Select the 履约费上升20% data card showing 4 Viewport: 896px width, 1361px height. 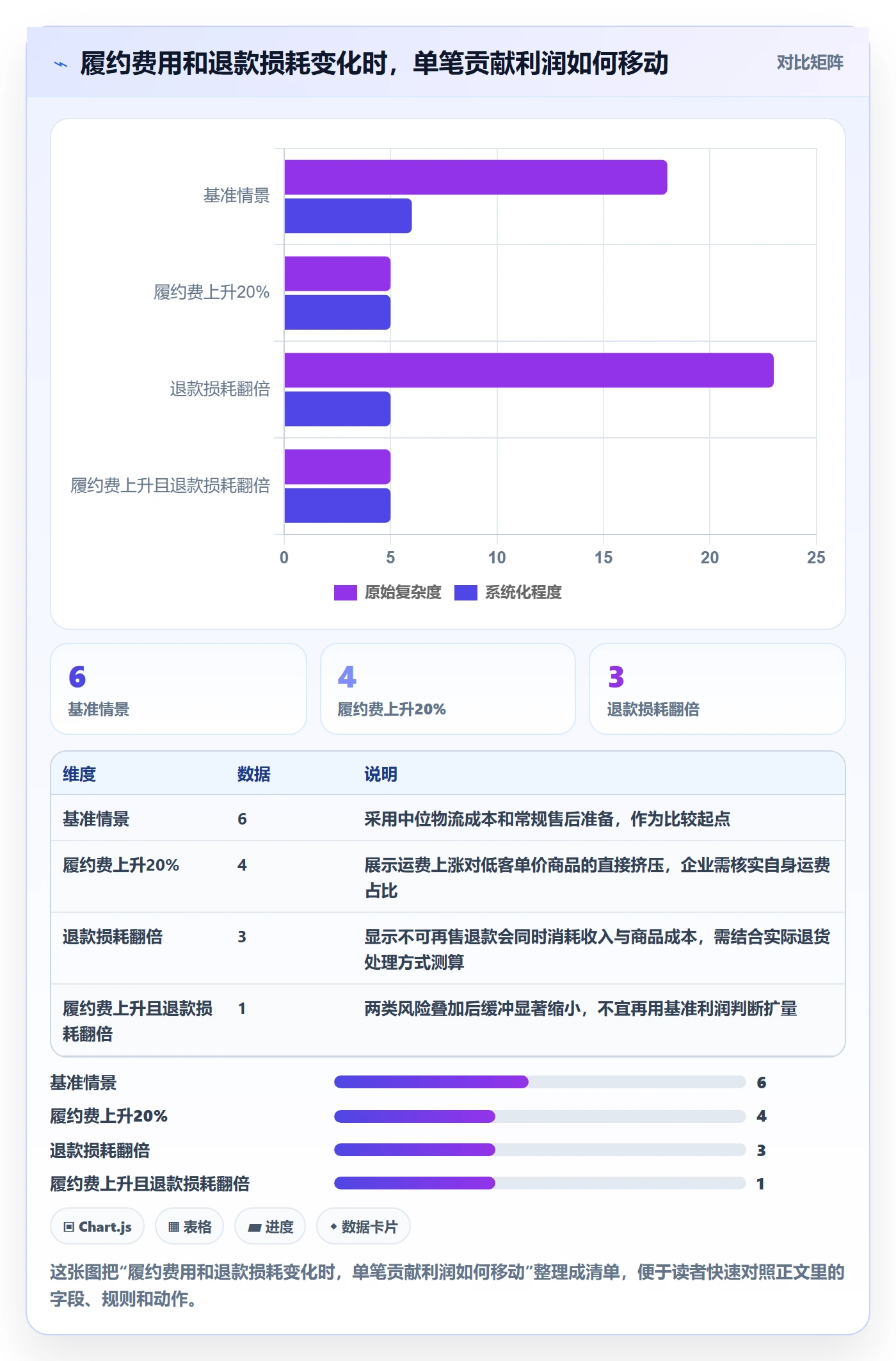coord(448,689)
